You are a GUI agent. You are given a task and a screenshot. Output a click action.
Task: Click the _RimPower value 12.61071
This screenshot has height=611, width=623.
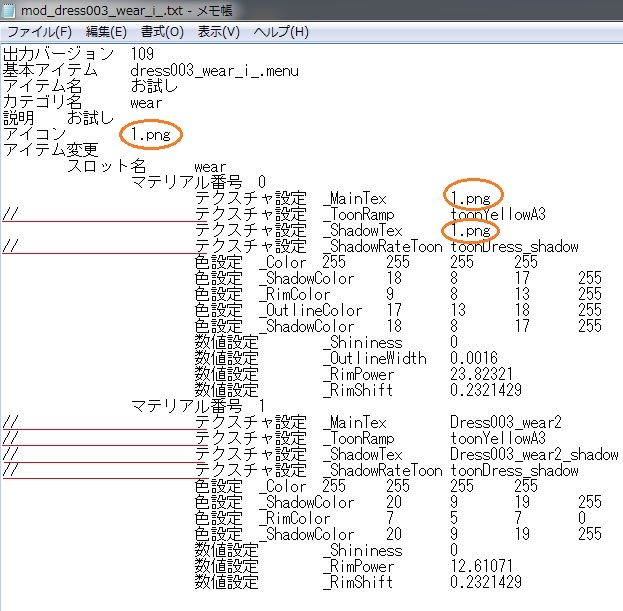pos(482,566)
